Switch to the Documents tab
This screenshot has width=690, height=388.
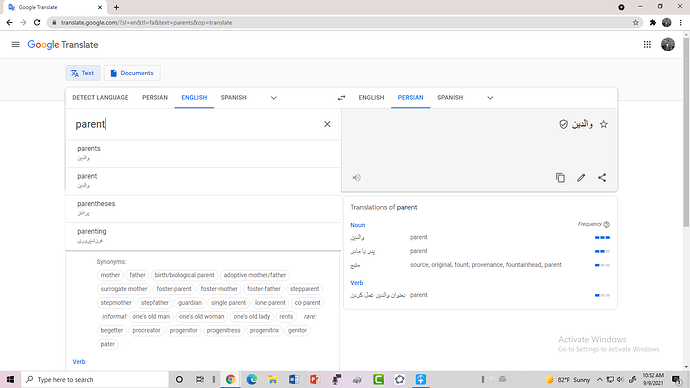132,73
